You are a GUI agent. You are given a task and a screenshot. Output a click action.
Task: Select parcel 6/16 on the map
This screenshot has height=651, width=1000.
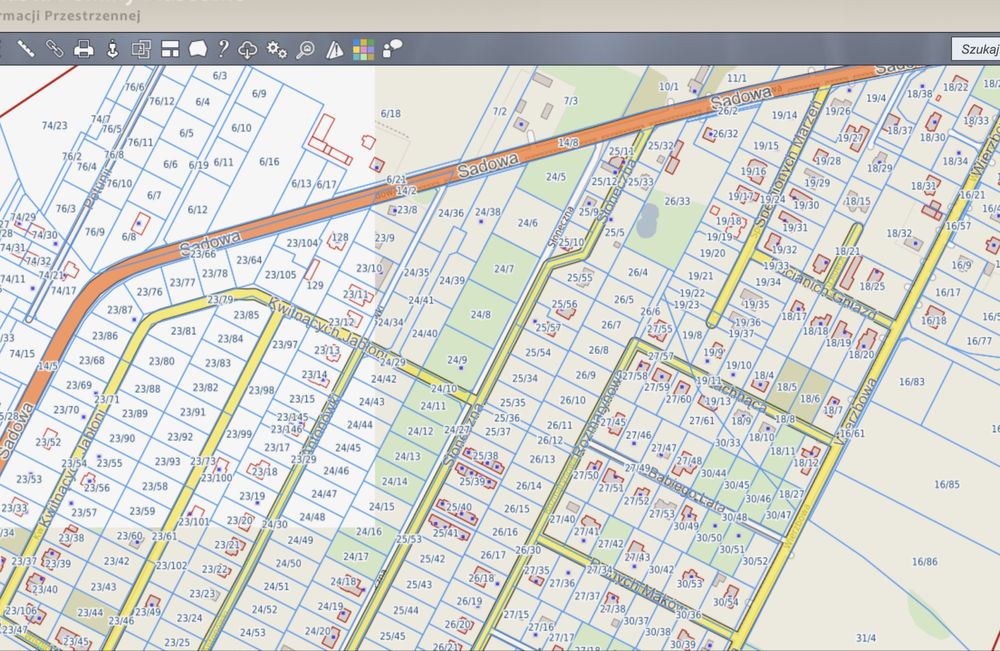[x=269, y=161]
